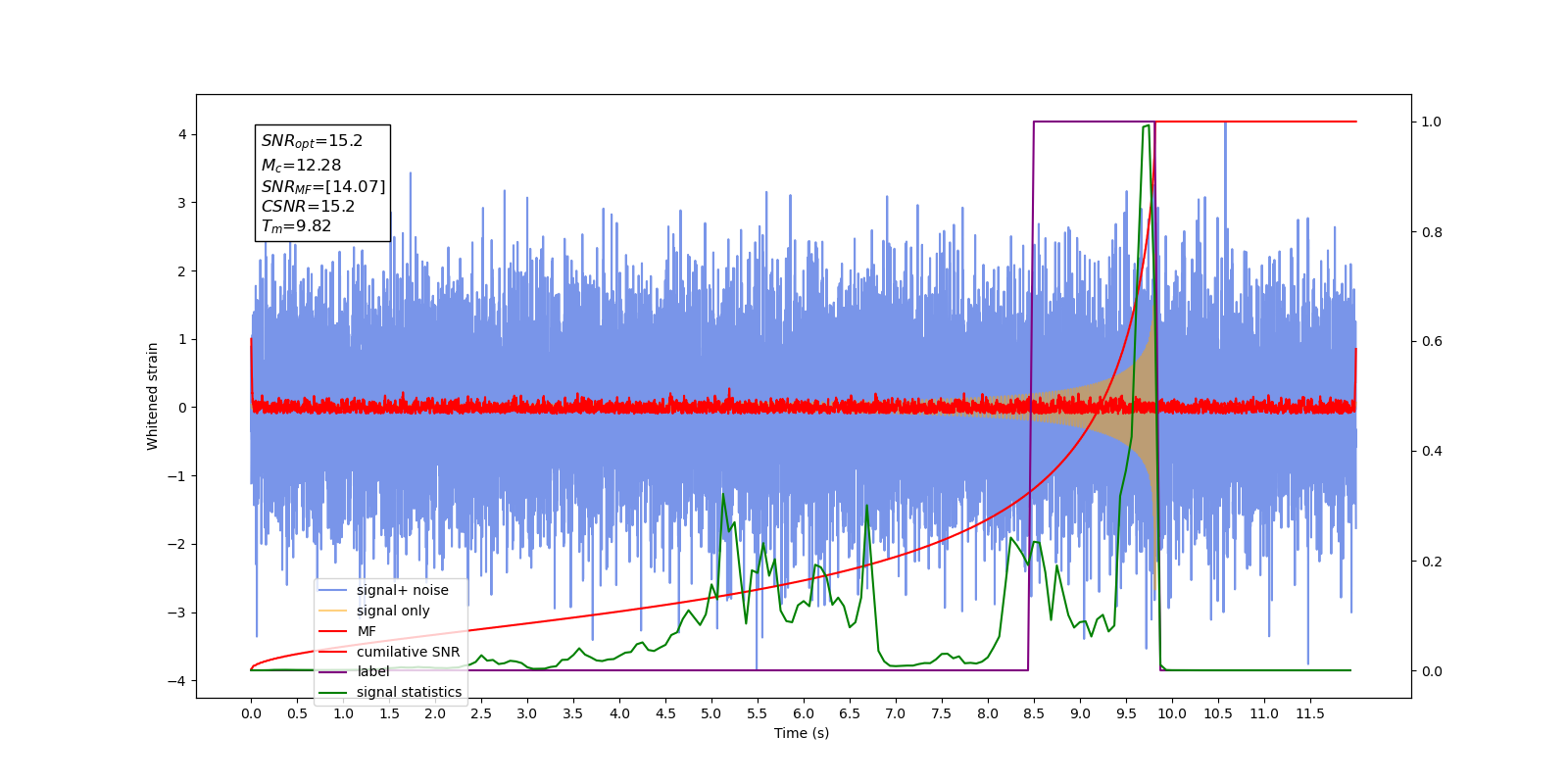The height and width of the screenshot is (784, 1568).
Task: Click the 5.0 tick on time axis
Action: [x=711, y=713]
